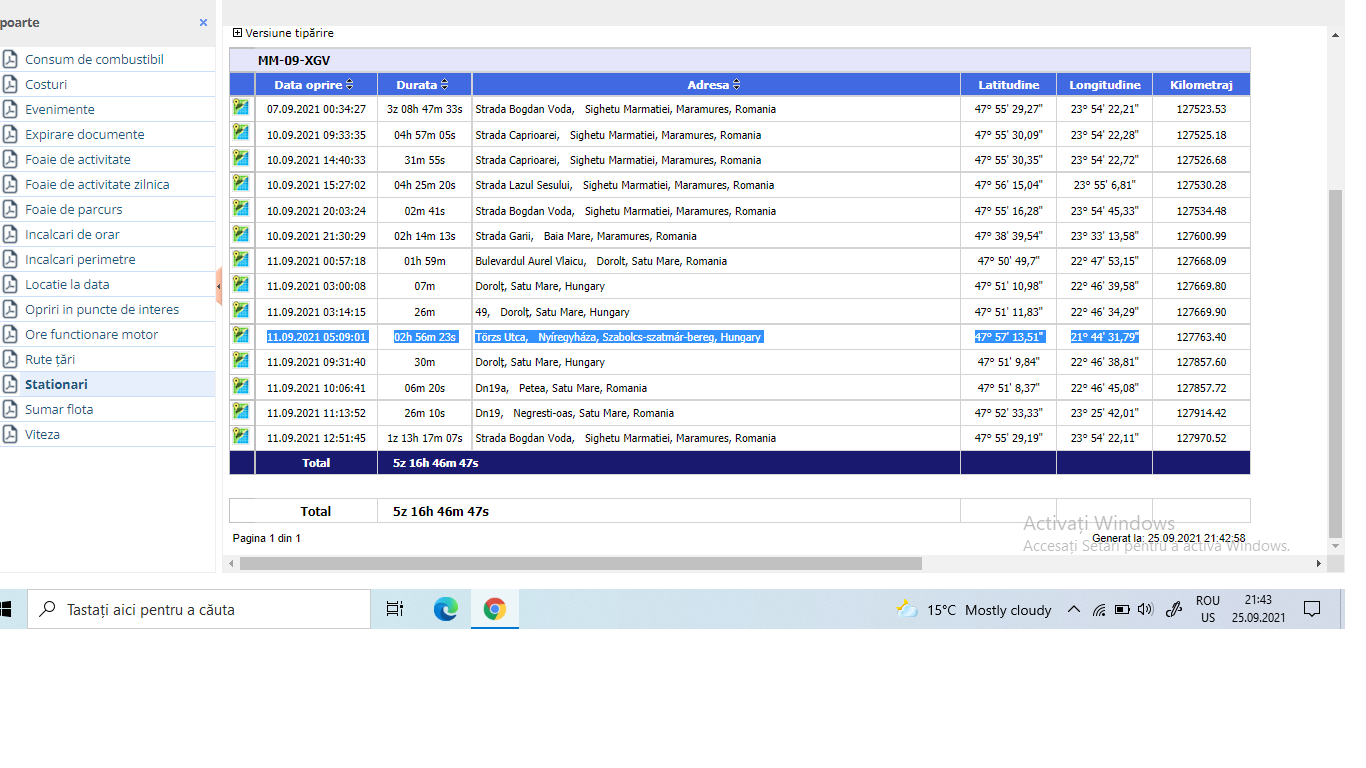Expand the Versiune tipărire plus box
1366x768 pixels.
click(x=237, y=33)
